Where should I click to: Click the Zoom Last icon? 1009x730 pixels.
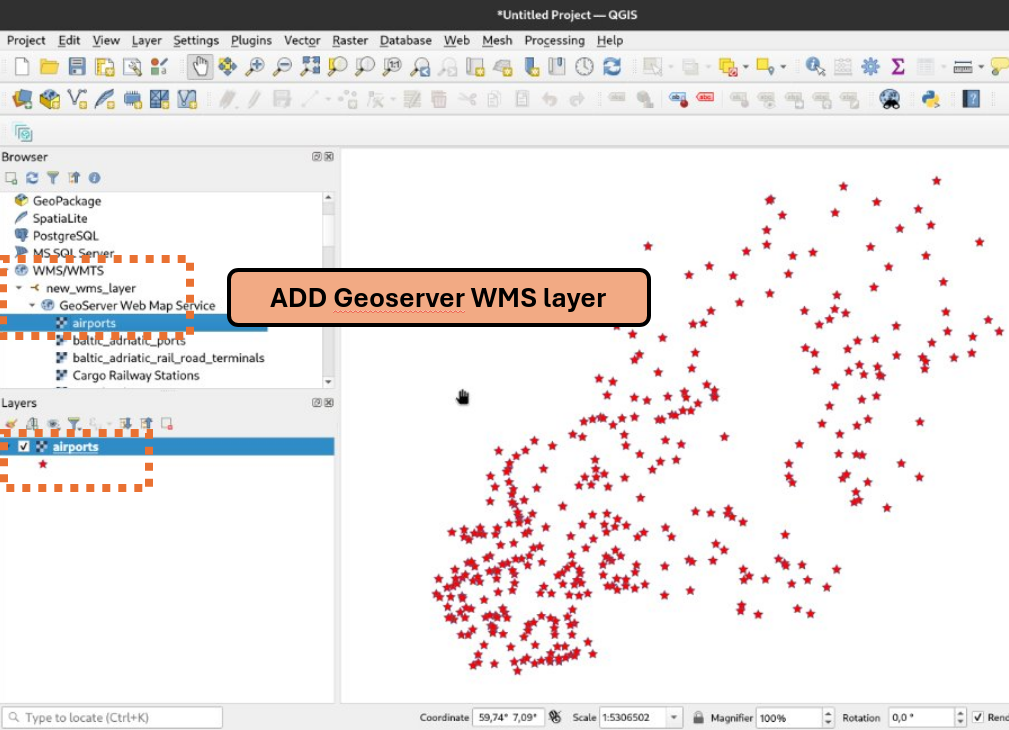(420, 66)
